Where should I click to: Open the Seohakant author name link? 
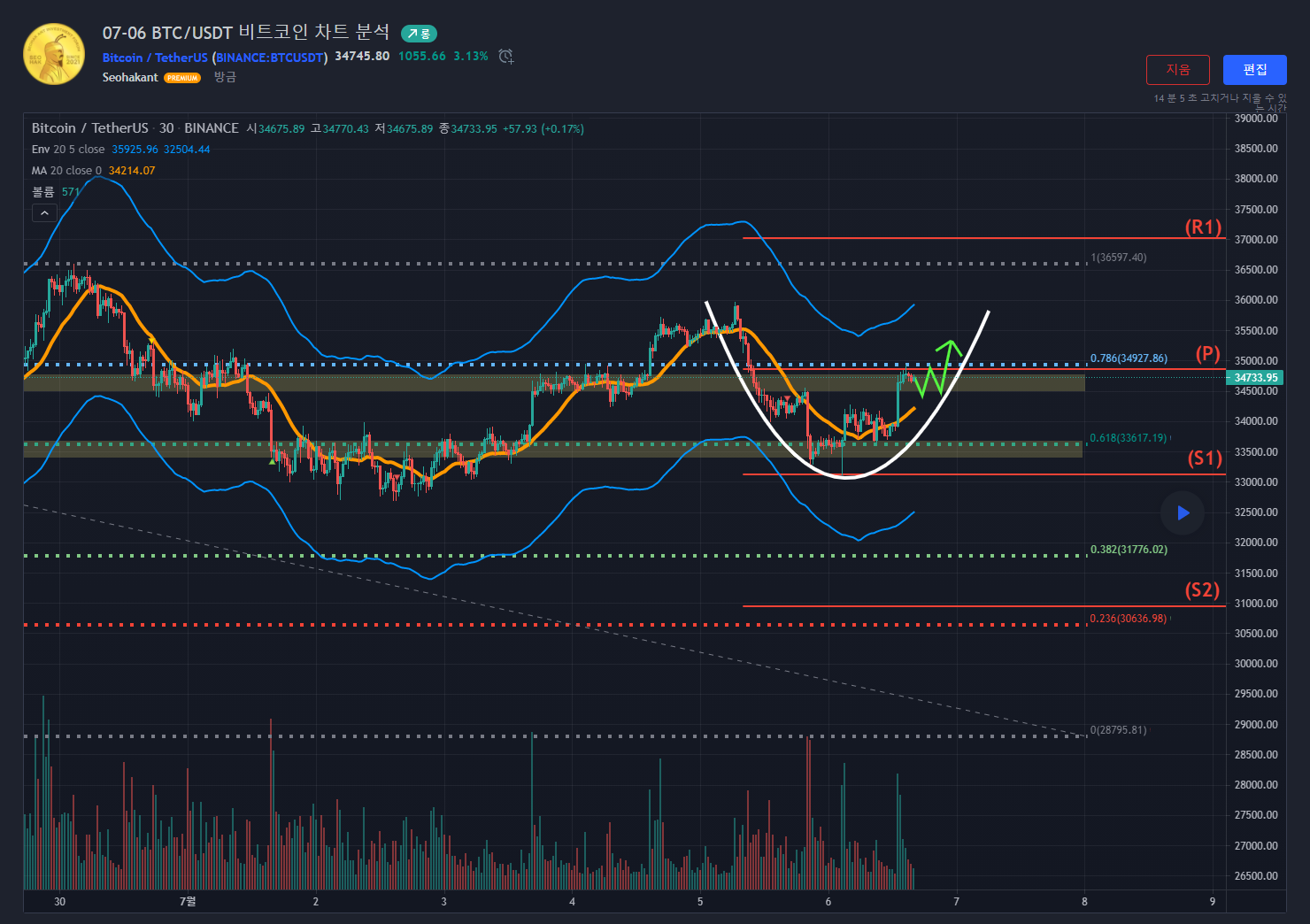(x=130, y=78)
